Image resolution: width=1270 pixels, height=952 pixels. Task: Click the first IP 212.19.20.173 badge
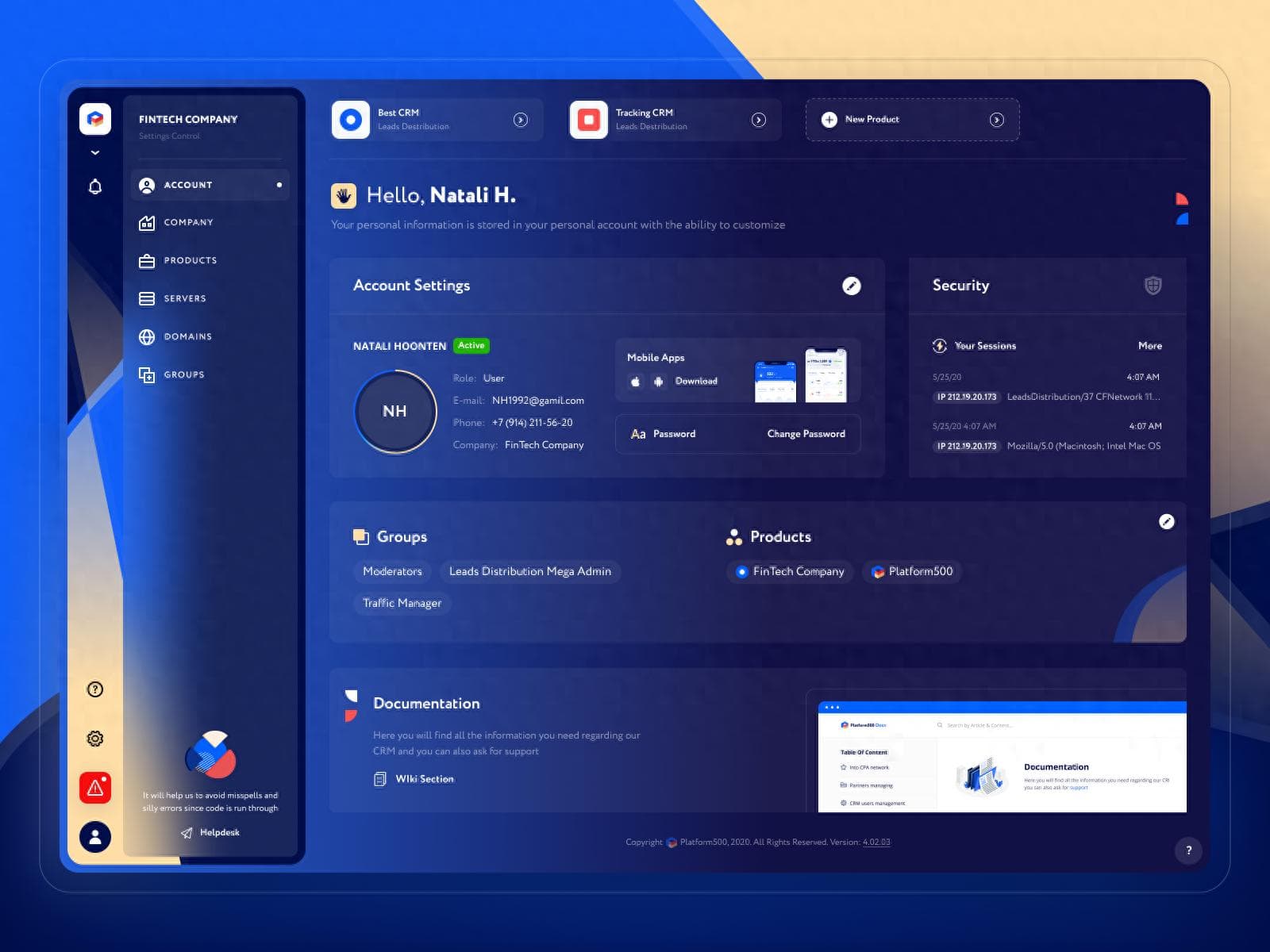coord(966,397)
